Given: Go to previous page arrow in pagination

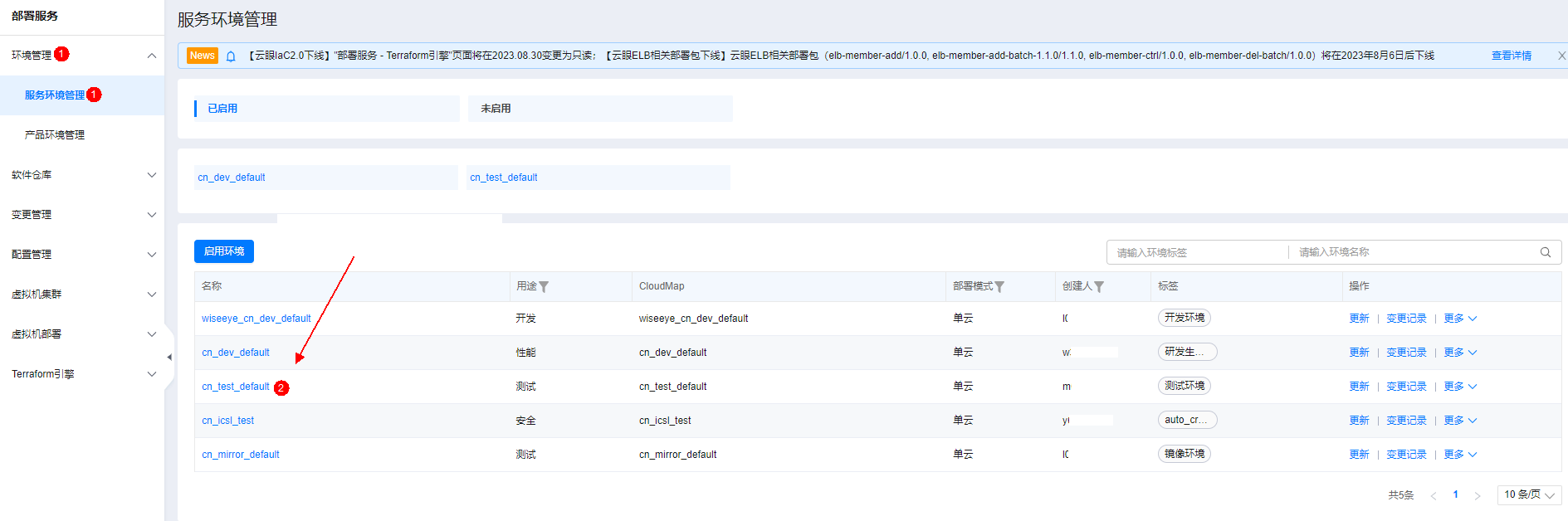Looking at the screenshot, I should (x=1434, y=495).
